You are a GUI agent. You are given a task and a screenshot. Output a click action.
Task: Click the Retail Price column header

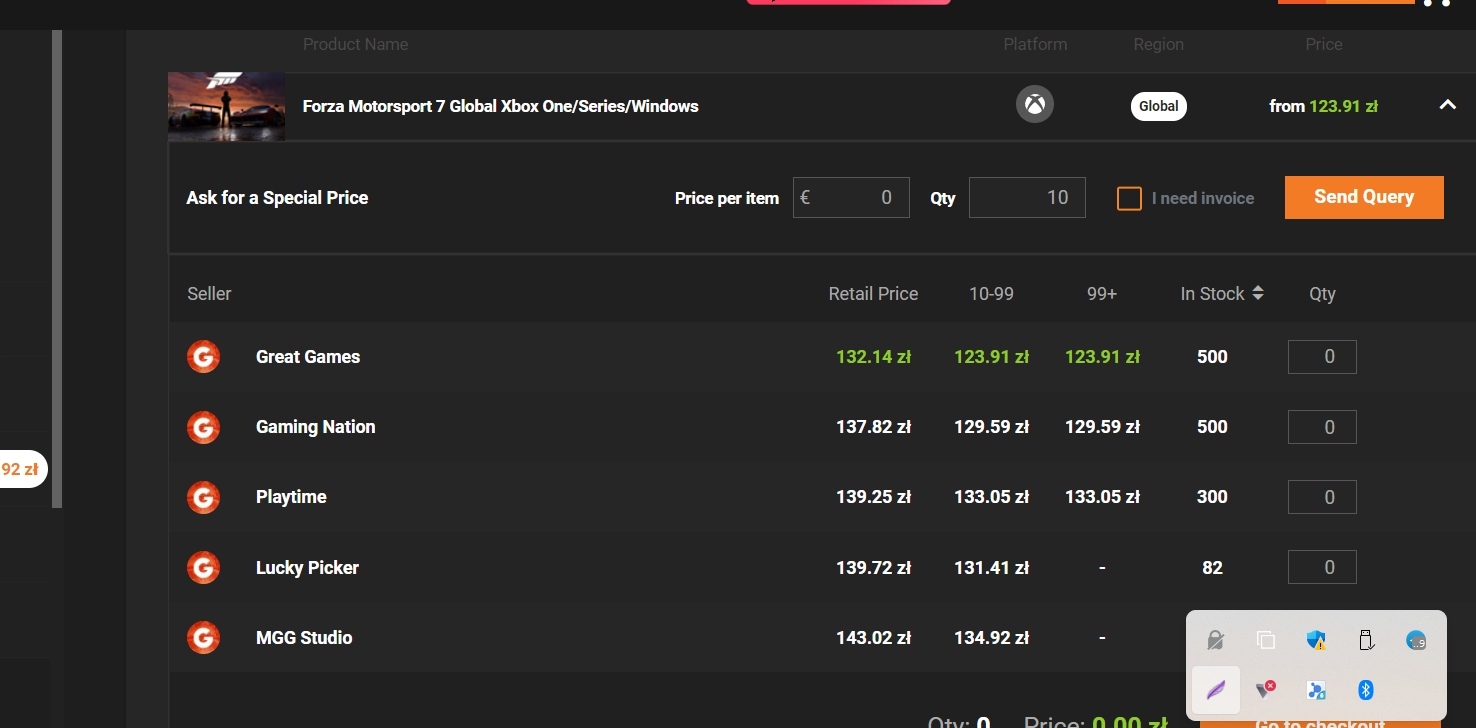pos(873,294)
